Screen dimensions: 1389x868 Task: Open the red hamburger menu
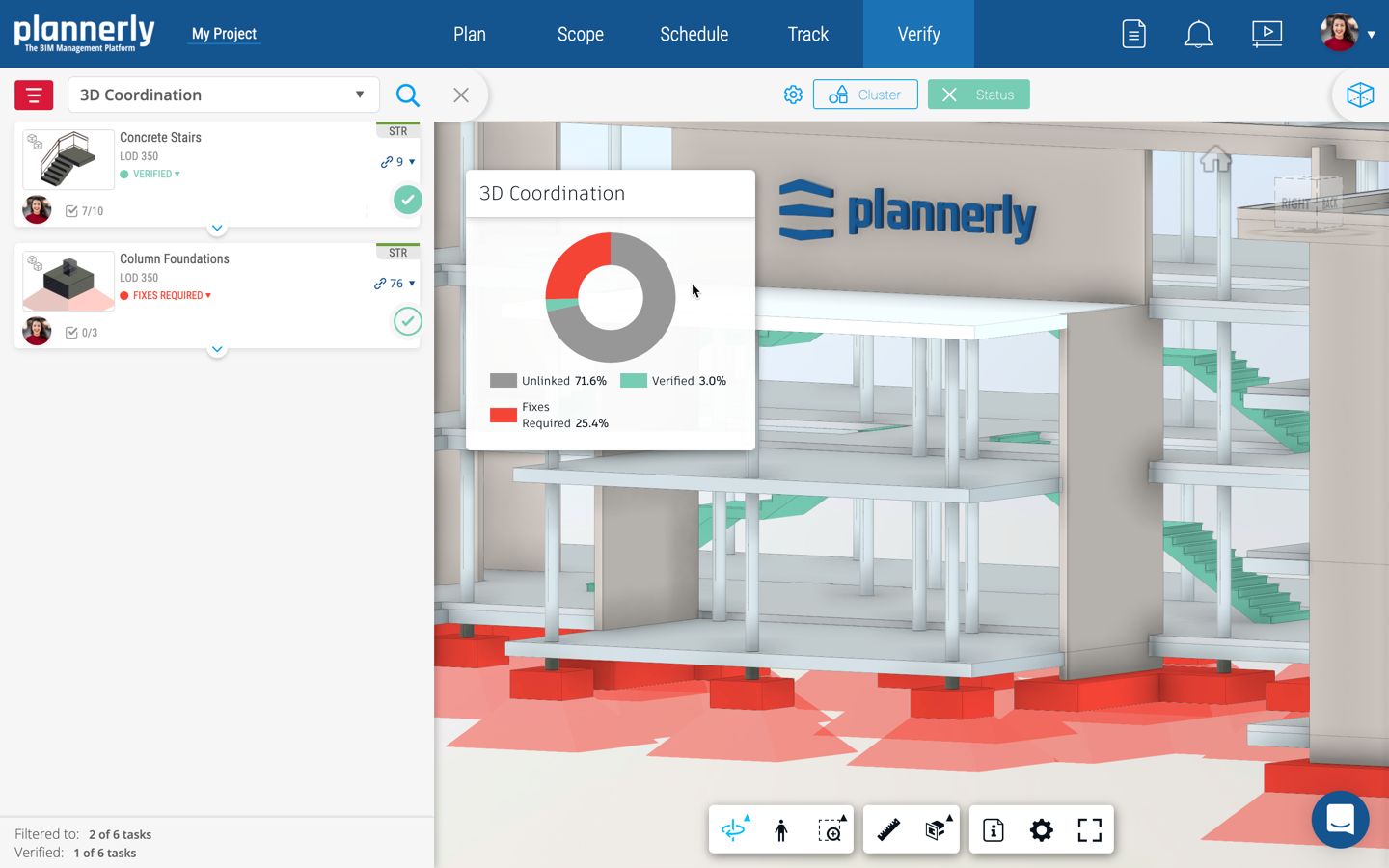[34, 95]
